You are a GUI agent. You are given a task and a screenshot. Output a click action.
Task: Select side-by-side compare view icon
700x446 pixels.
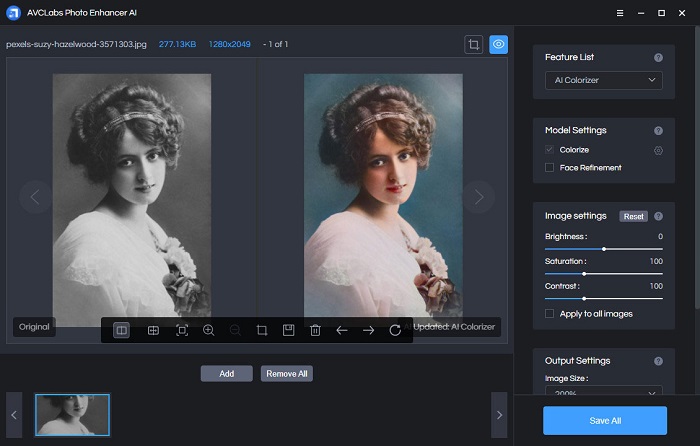(x=121, y=330)
